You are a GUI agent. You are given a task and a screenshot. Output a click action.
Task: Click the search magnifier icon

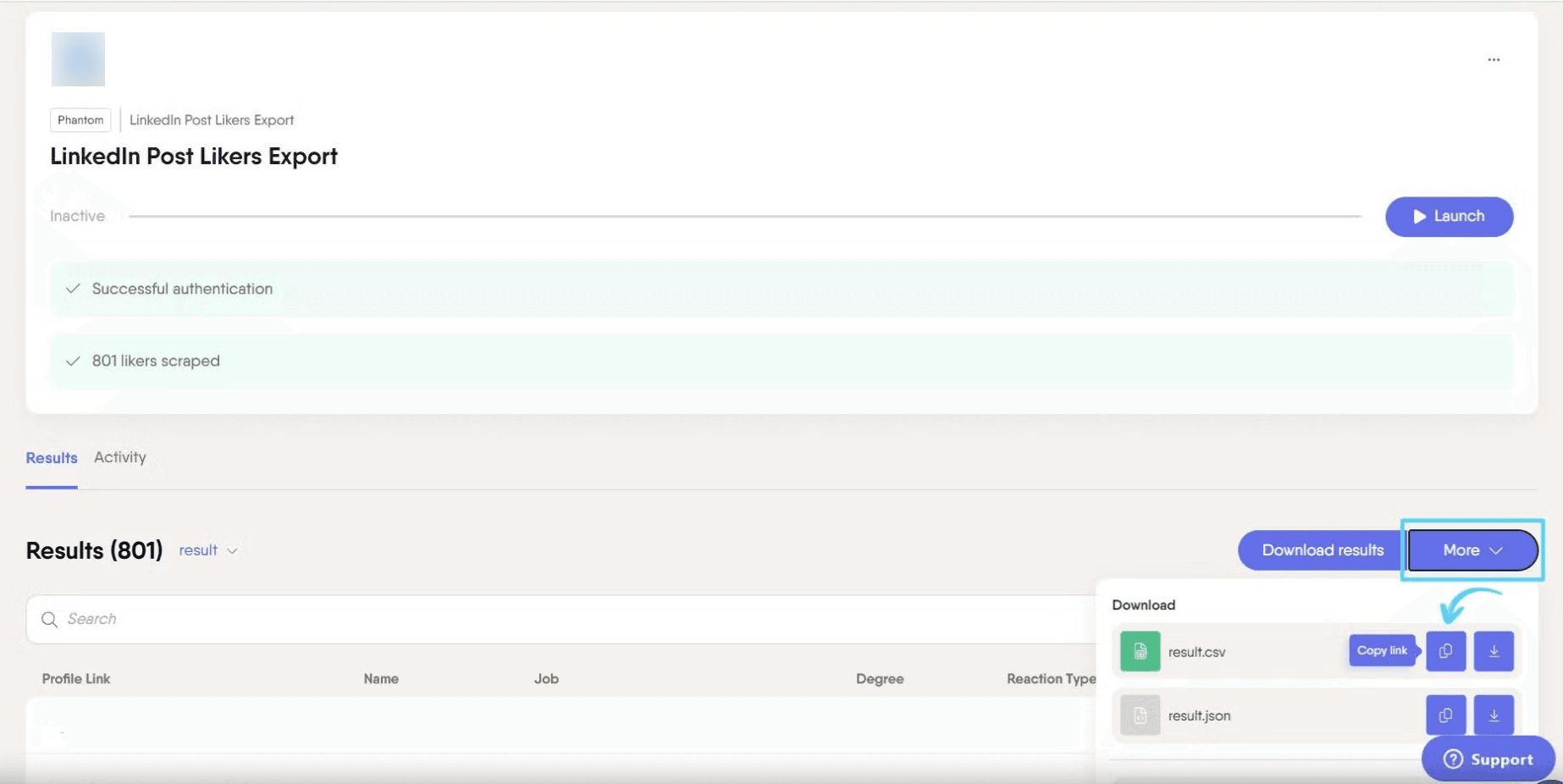[49, 620]
